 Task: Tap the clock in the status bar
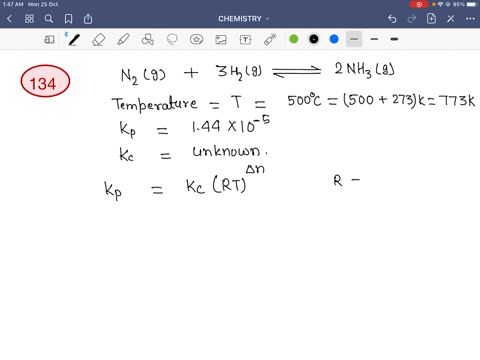click(x=13, y=4)
